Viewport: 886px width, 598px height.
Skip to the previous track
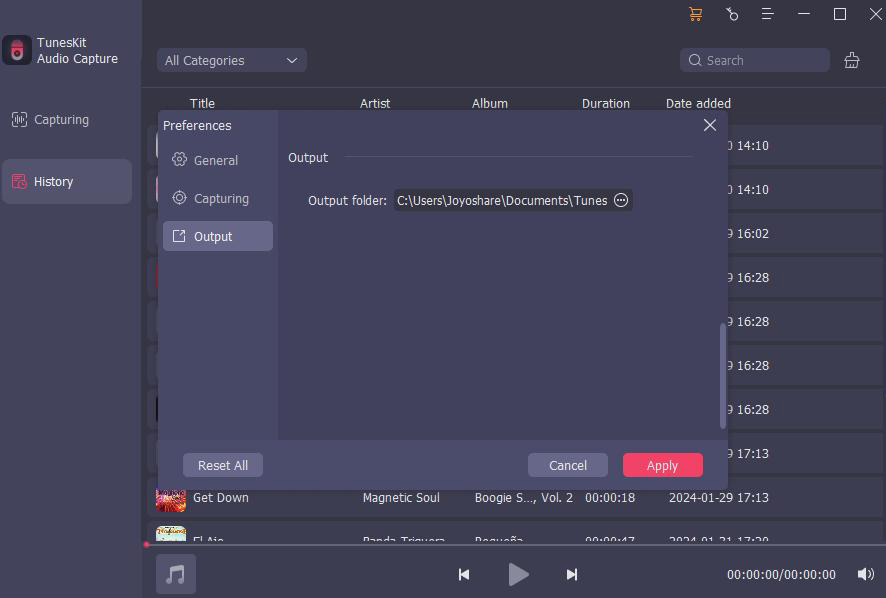[x=464, y=575]
